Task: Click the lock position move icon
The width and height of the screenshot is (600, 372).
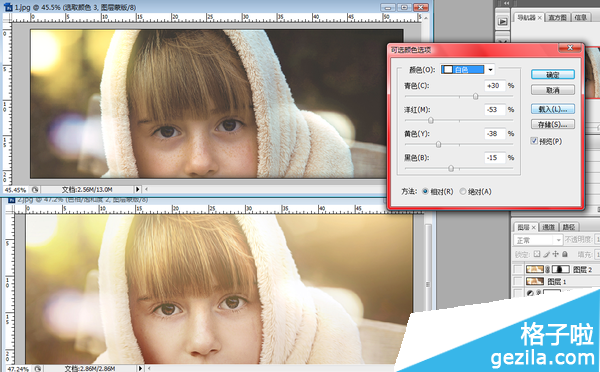Action: [x=555, y=254]
